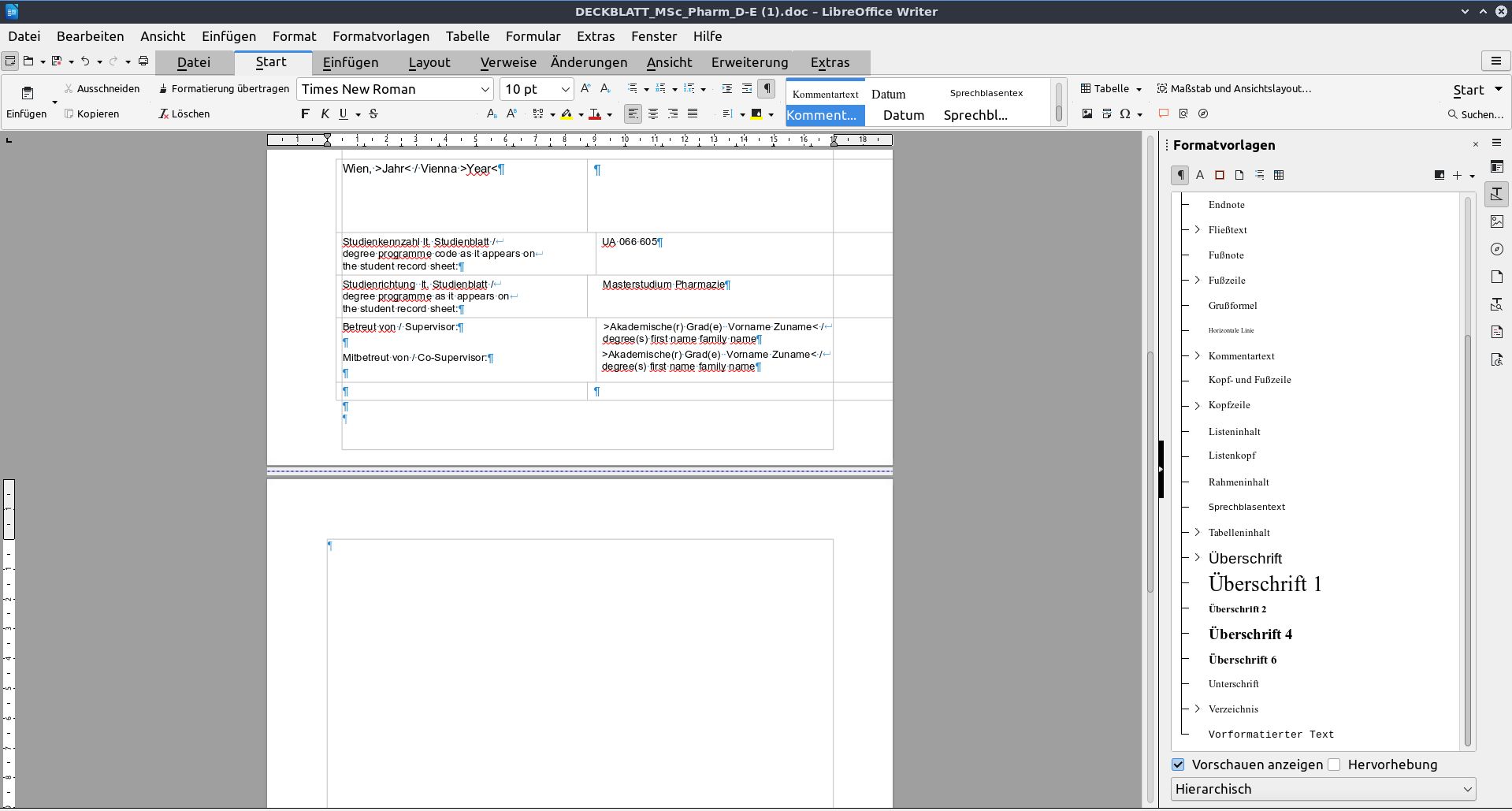Align paragraph to the right
1512x811 pixels.
[x=673, y=114]
